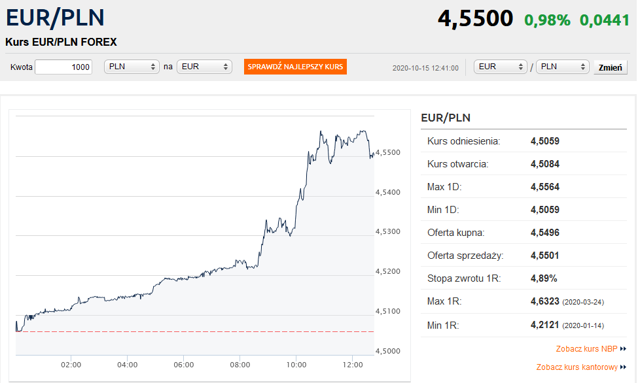Click the EUR/PLN page heading
The image size is (640, 383).
[55, 18]
